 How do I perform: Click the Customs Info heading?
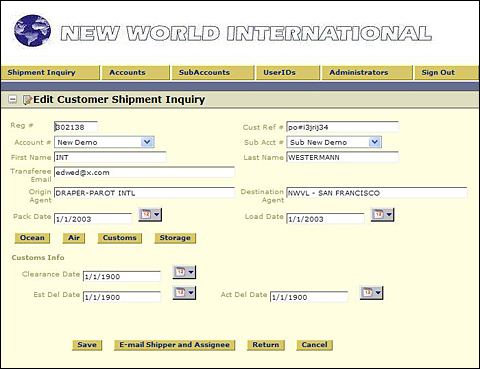pyautogui.click(x=38, y=258)
